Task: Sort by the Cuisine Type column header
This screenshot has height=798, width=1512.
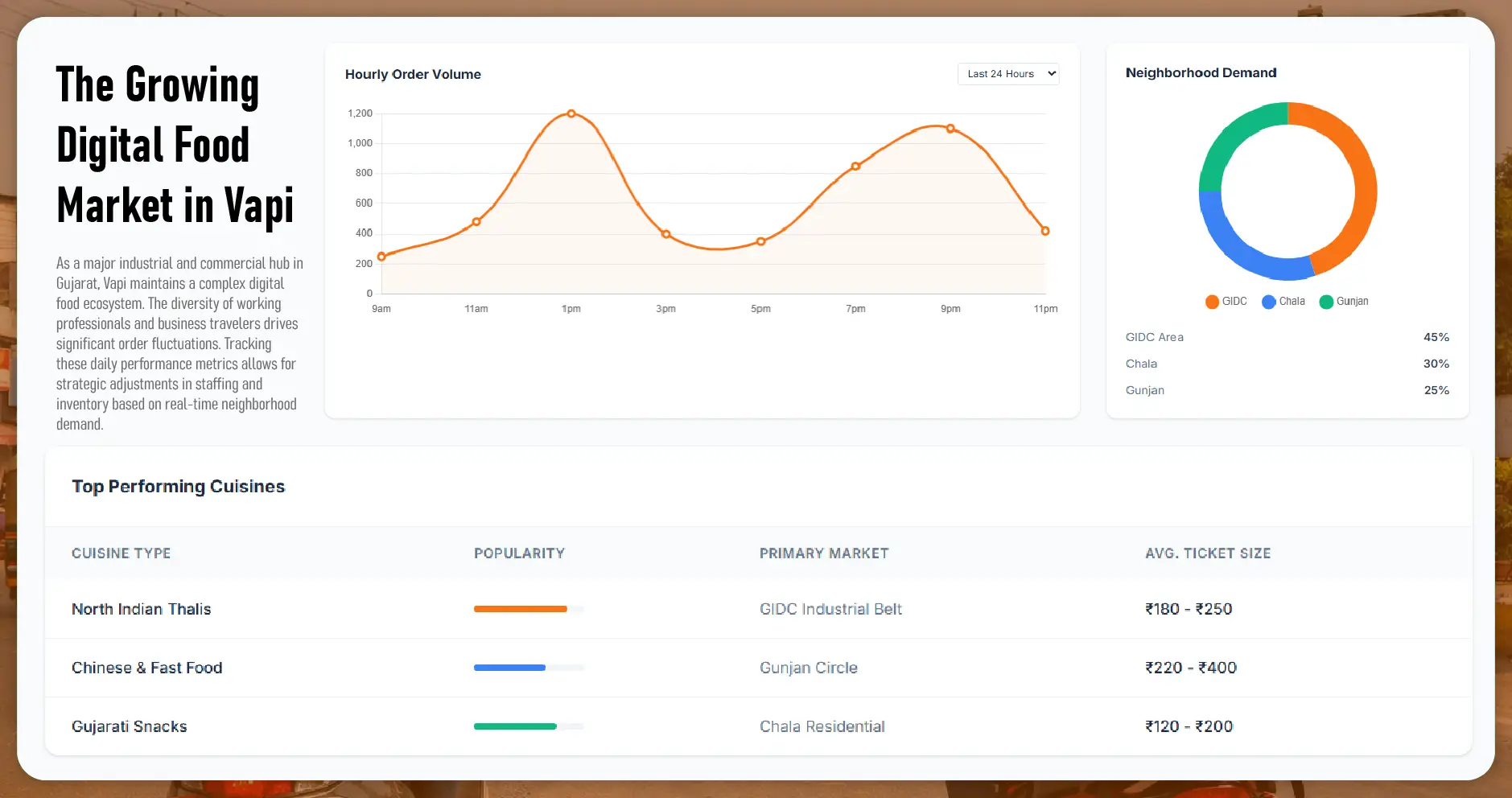Action: point(121,553)
